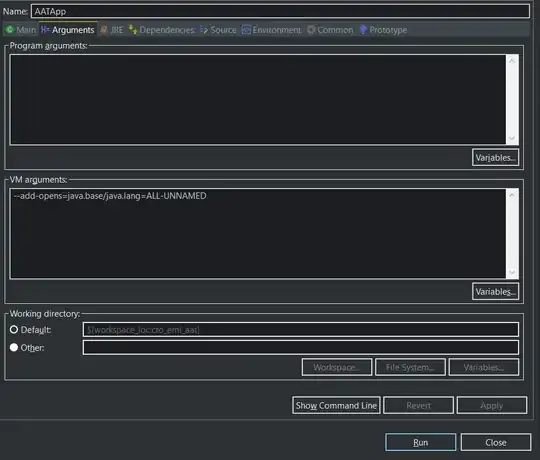This screenshot has width=540, height=460.
Task: Click inside the VM arguments text area
Action: pos(258,233)
